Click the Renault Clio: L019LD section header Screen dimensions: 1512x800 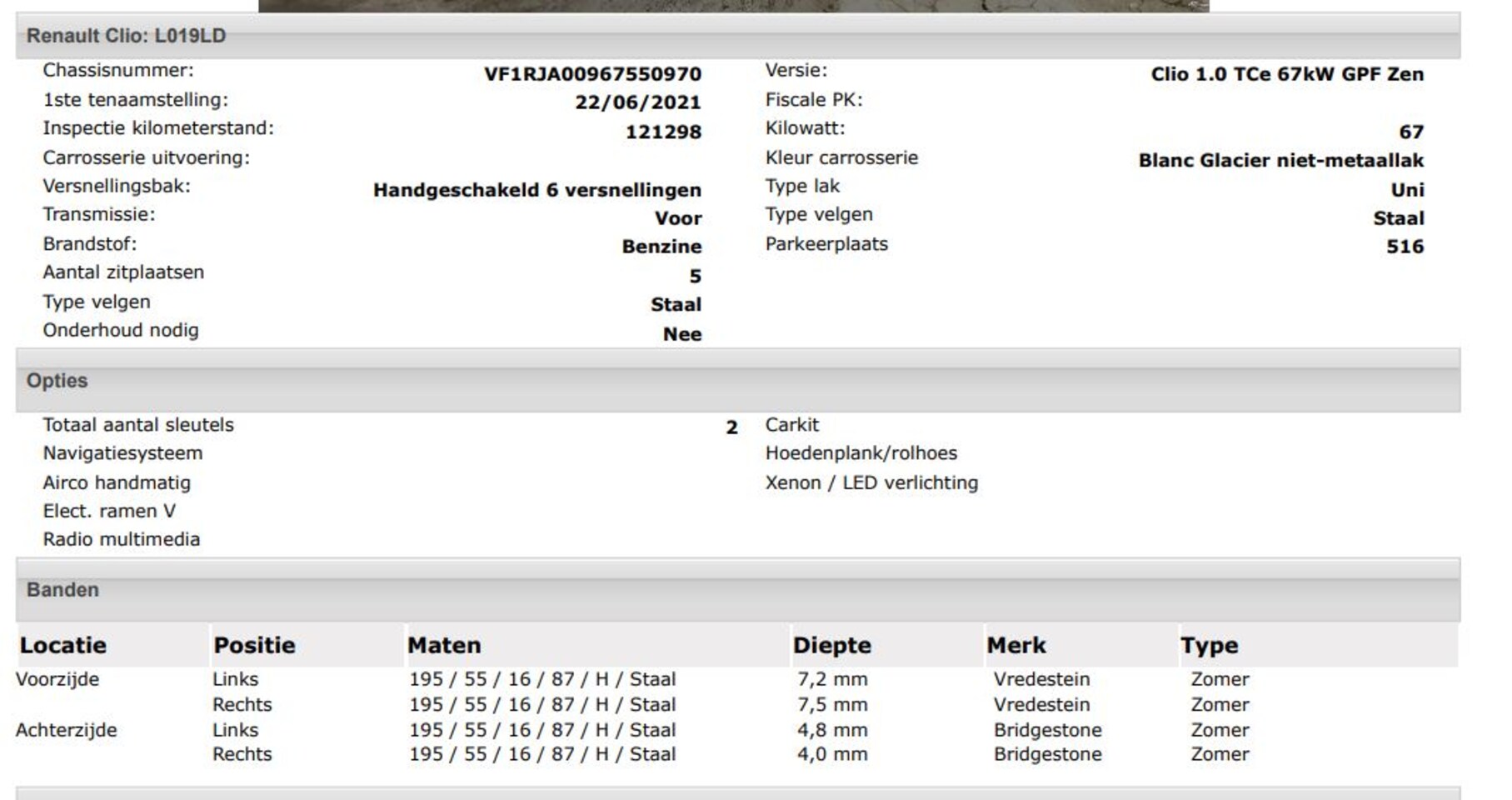[126, 36]
